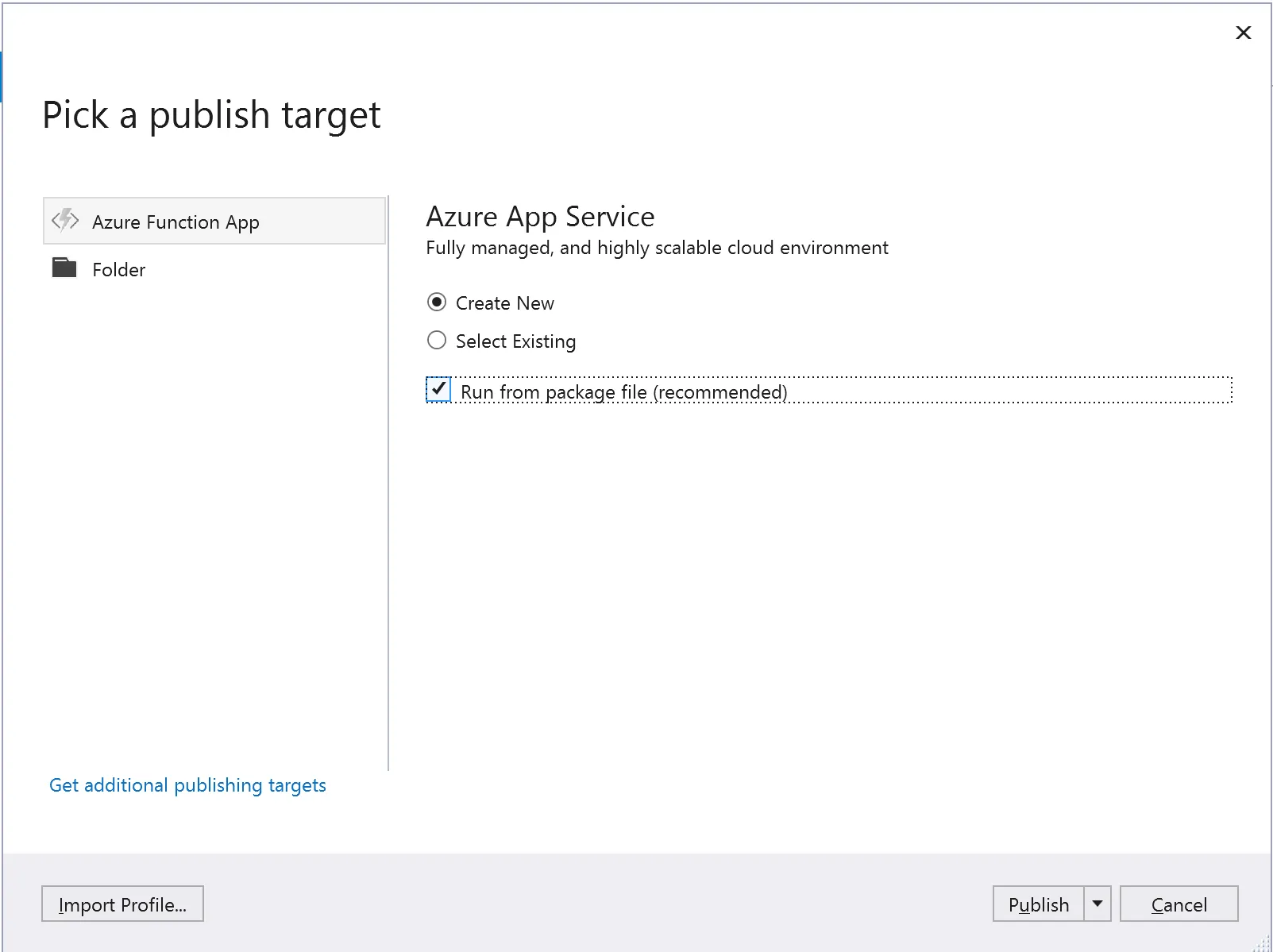
Task: Click the resize grip in dialog corner
Action: [1263, 943]
